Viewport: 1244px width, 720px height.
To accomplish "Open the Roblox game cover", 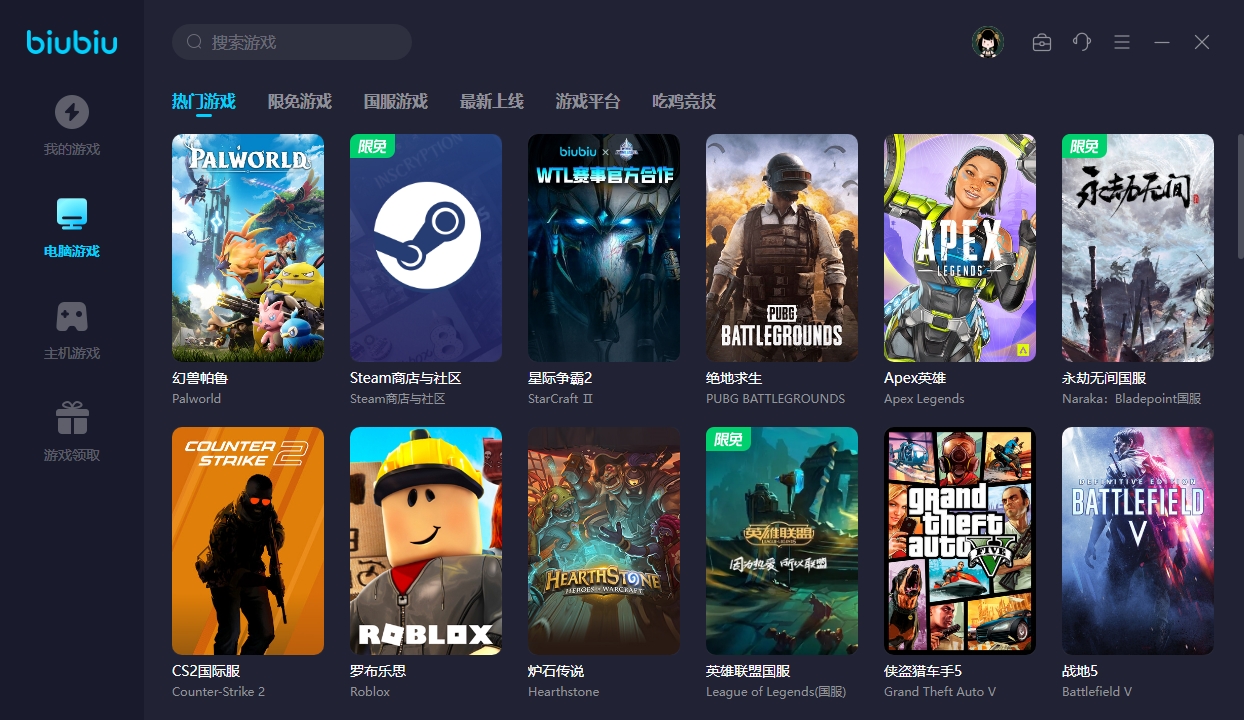I will click(x=426, y=541).
